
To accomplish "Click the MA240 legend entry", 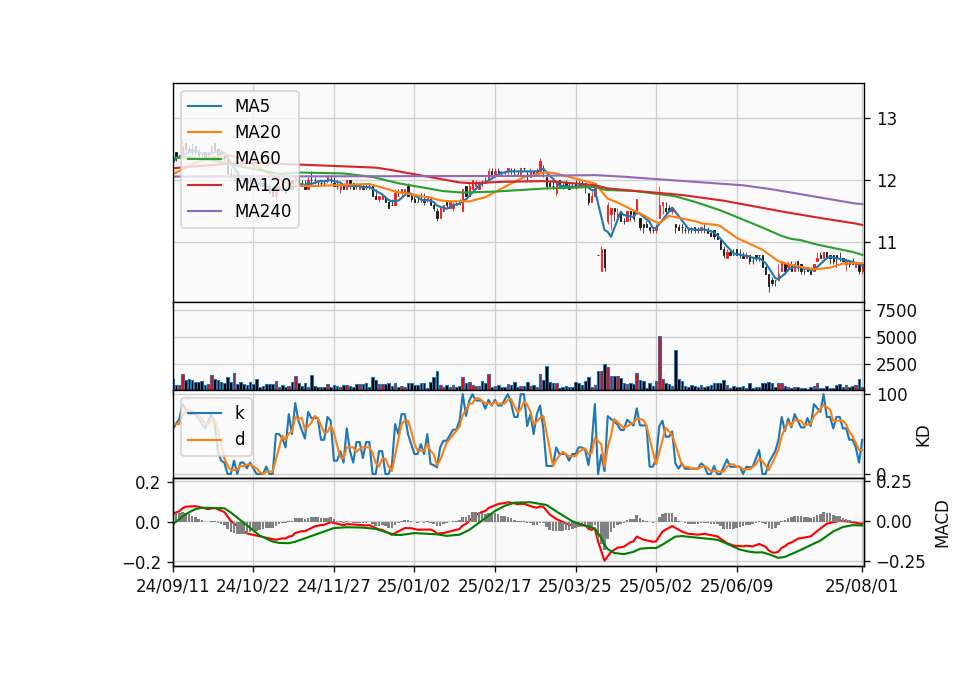I will tap(239, 211).
